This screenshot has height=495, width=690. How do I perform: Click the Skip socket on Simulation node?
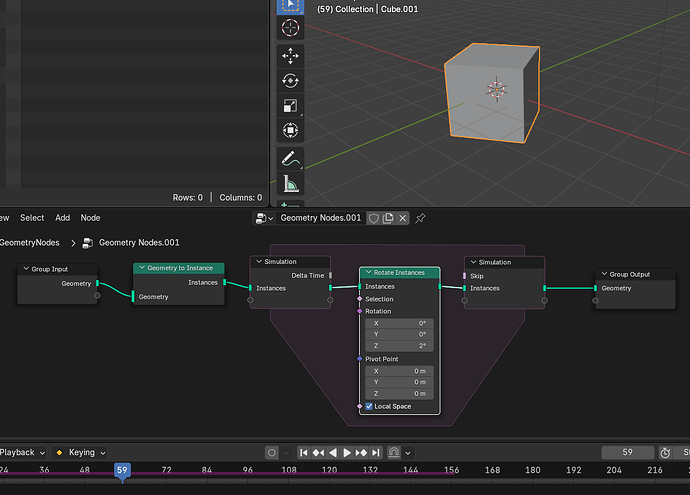point(465,276)
